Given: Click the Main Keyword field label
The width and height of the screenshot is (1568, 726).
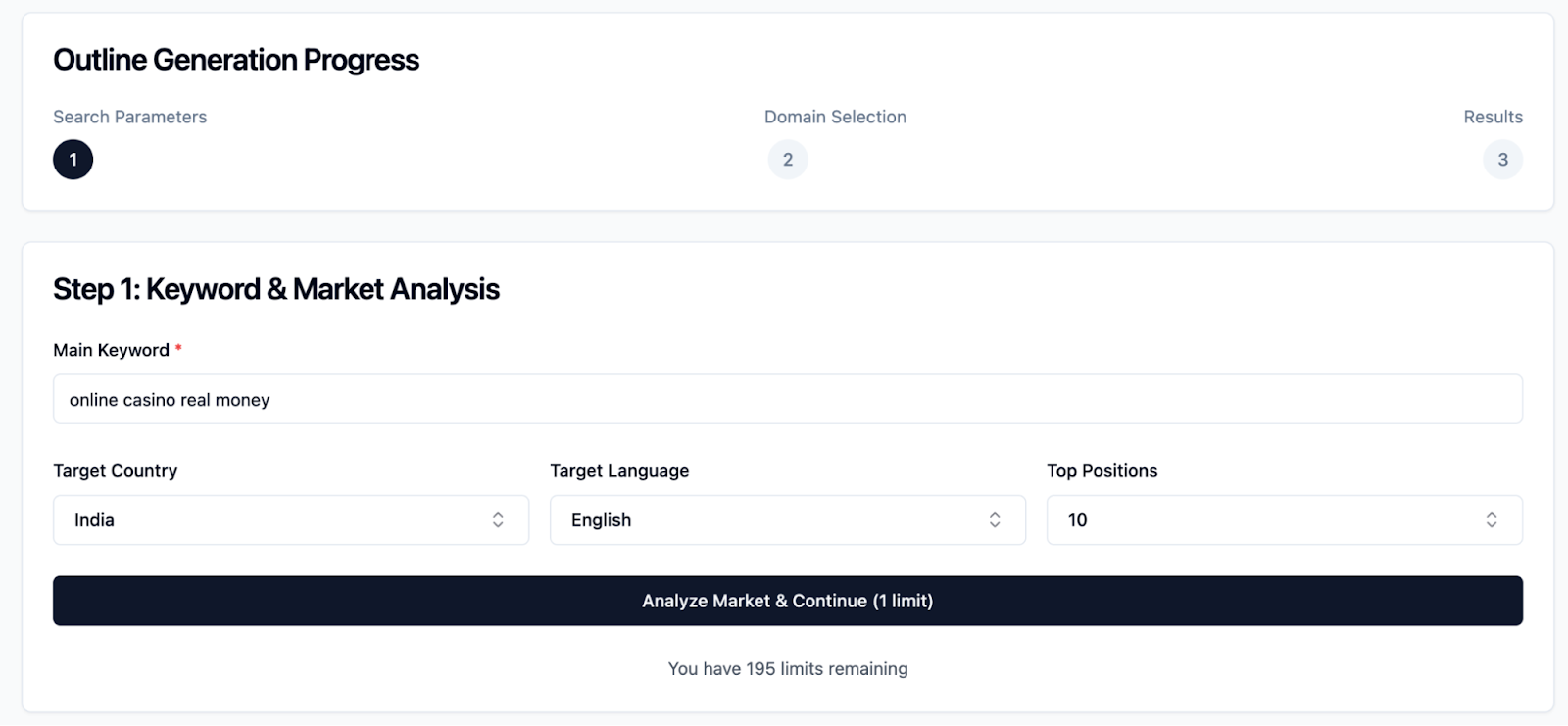Looking at the screenshot, I should pyautogui.click(x=111, y=350).
